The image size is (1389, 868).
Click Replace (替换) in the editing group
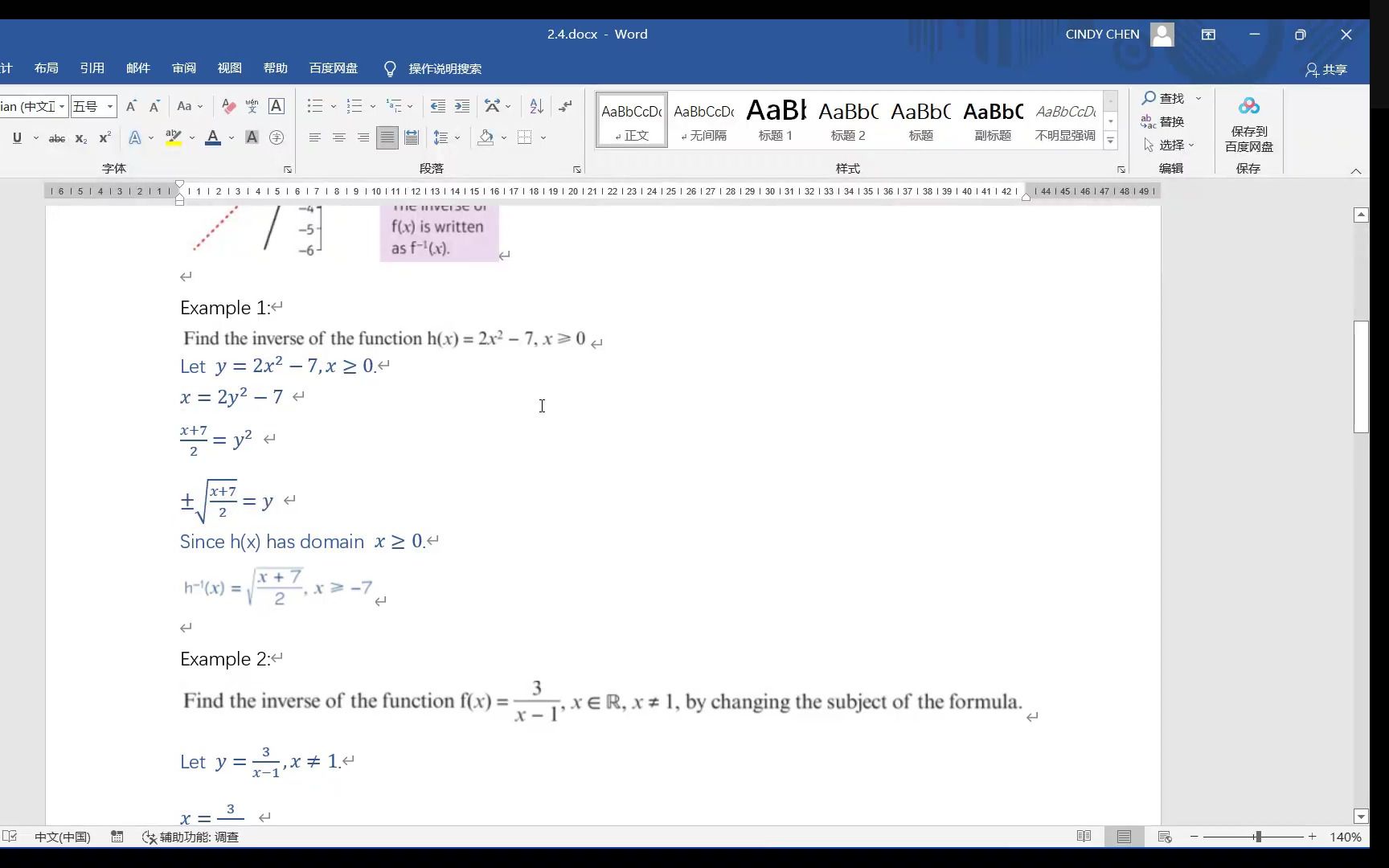click(1171, 122)
